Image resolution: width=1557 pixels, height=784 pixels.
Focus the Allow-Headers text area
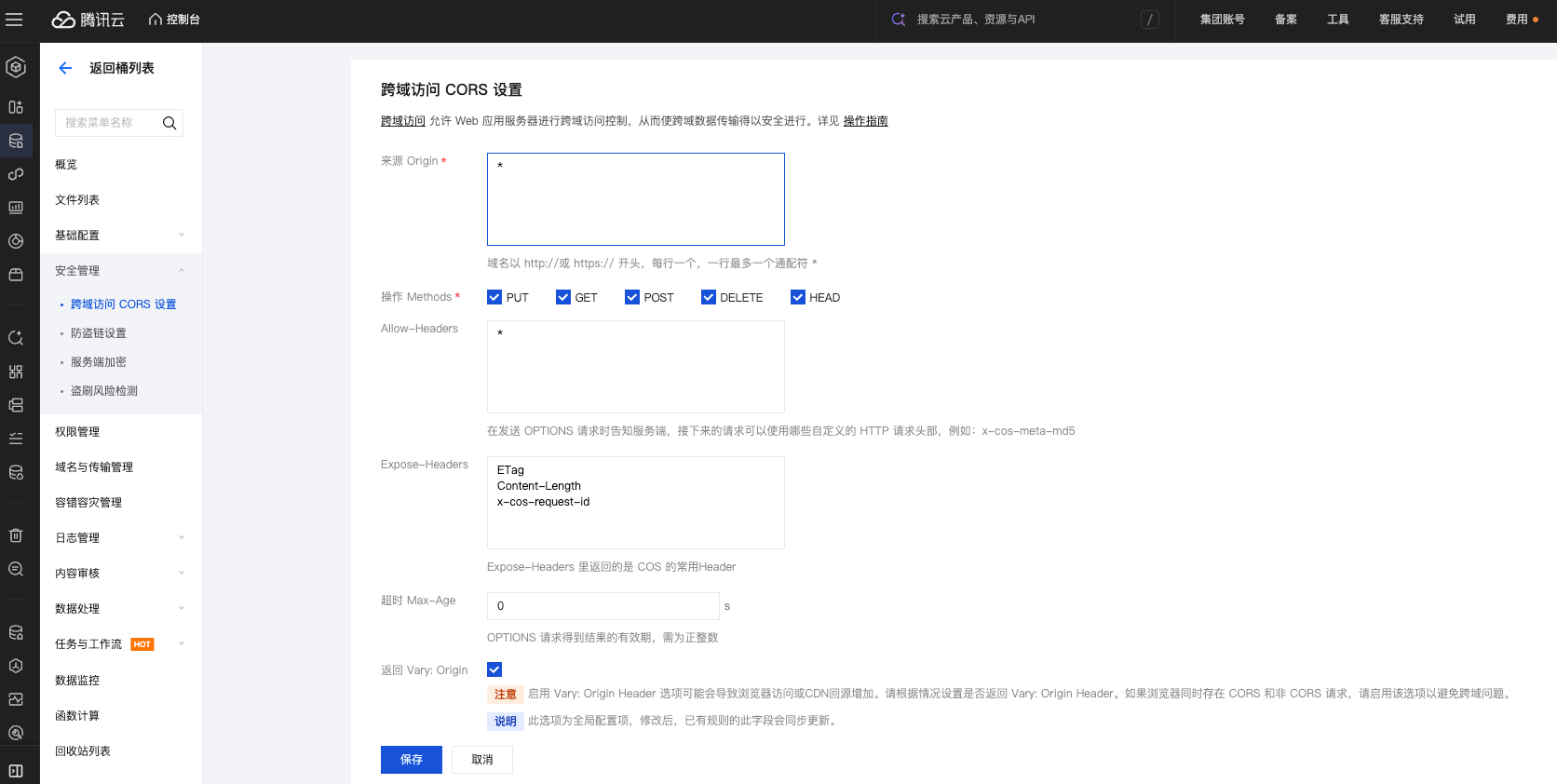pos(636,367)
